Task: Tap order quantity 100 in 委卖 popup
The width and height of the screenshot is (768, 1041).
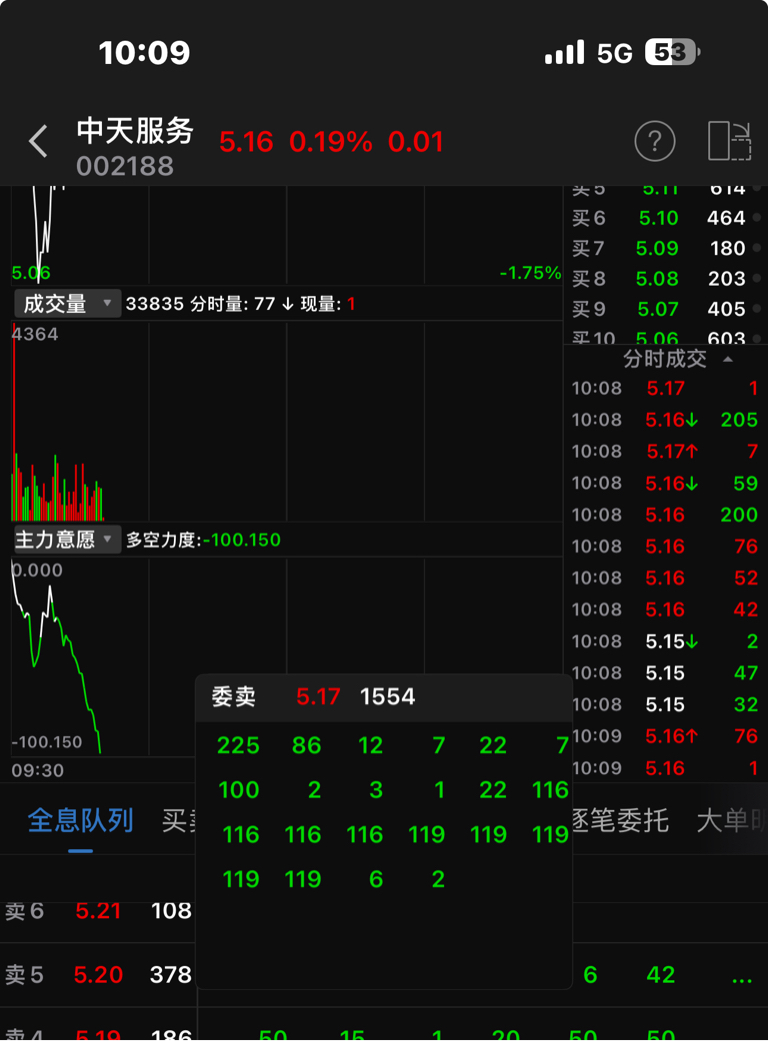Action: pyautogui.click(x=238, y=789)
